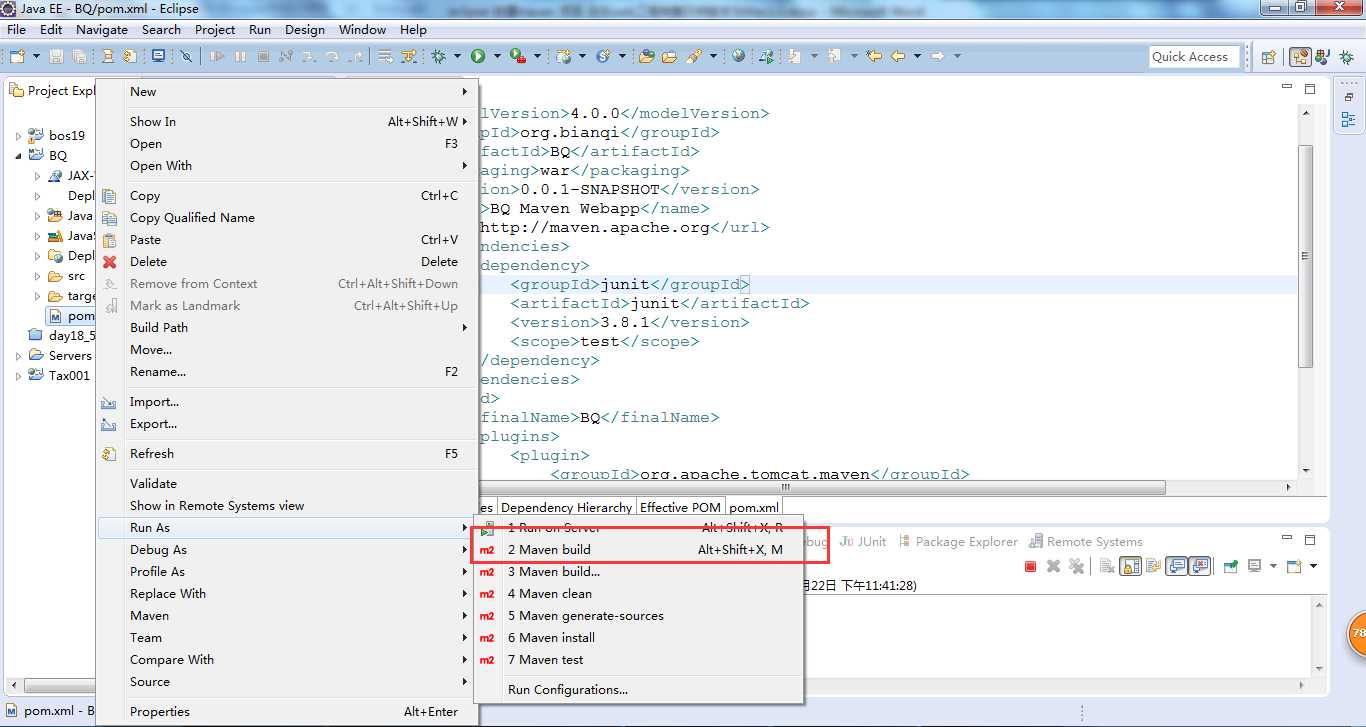Click the Remove Launch console X icon
This screenshot has width=1366, height=727.
click(1053, 566)
